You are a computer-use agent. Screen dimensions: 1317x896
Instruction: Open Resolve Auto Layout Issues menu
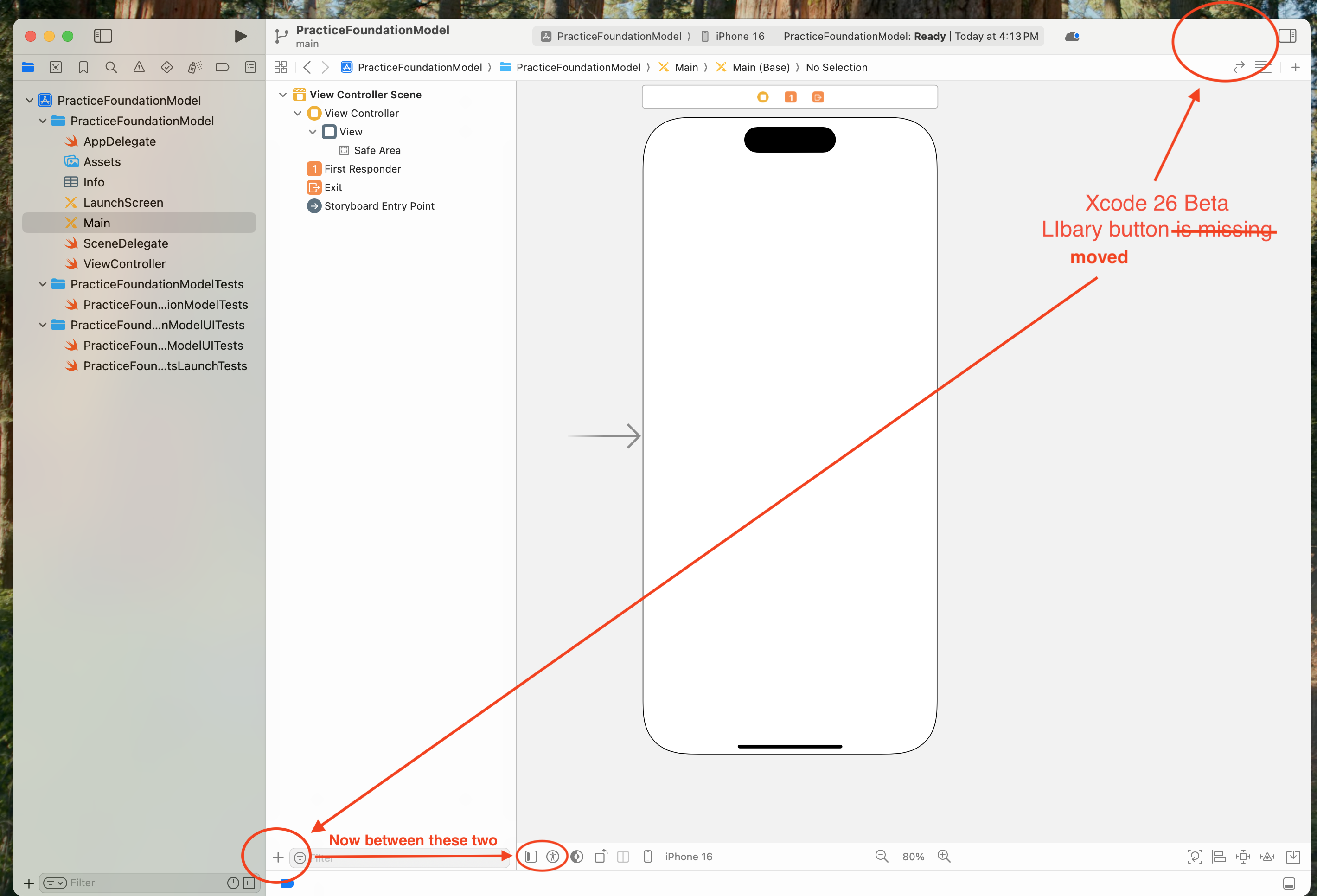[x=1268, y=856]
